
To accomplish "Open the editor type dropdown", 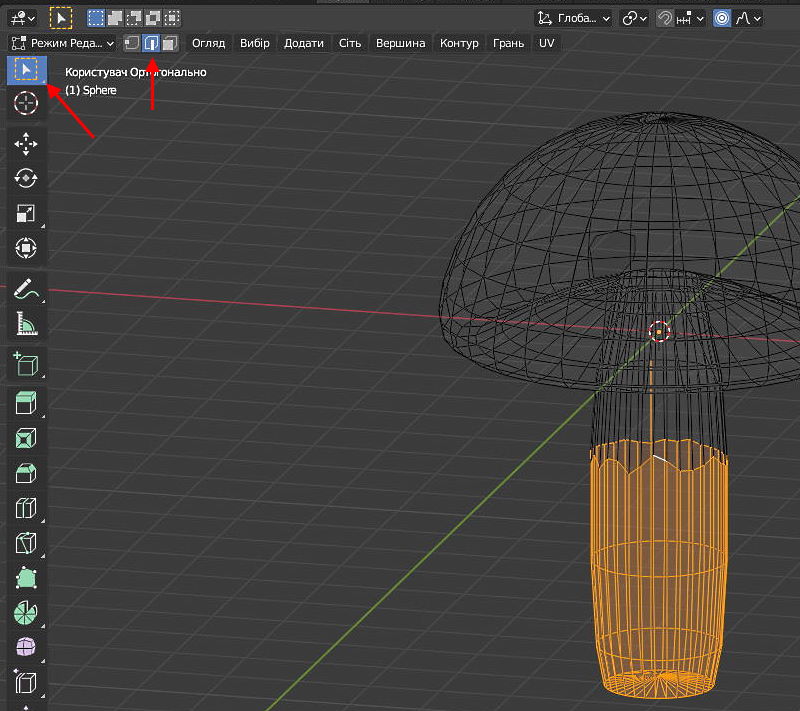I will (x=22, y=18).
